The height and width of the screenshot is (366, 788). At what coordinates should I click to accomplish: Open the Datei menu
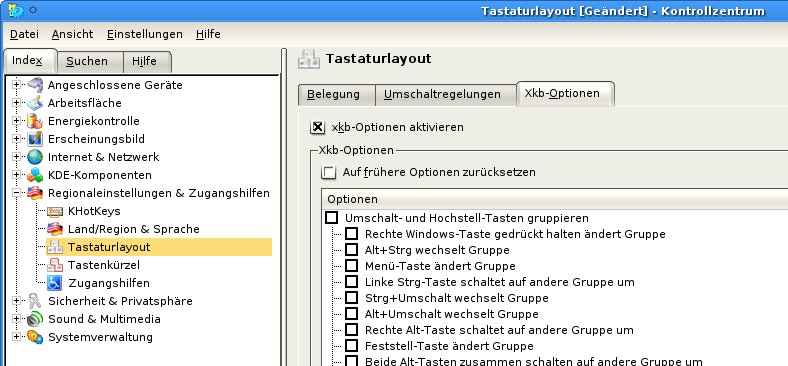24,34
